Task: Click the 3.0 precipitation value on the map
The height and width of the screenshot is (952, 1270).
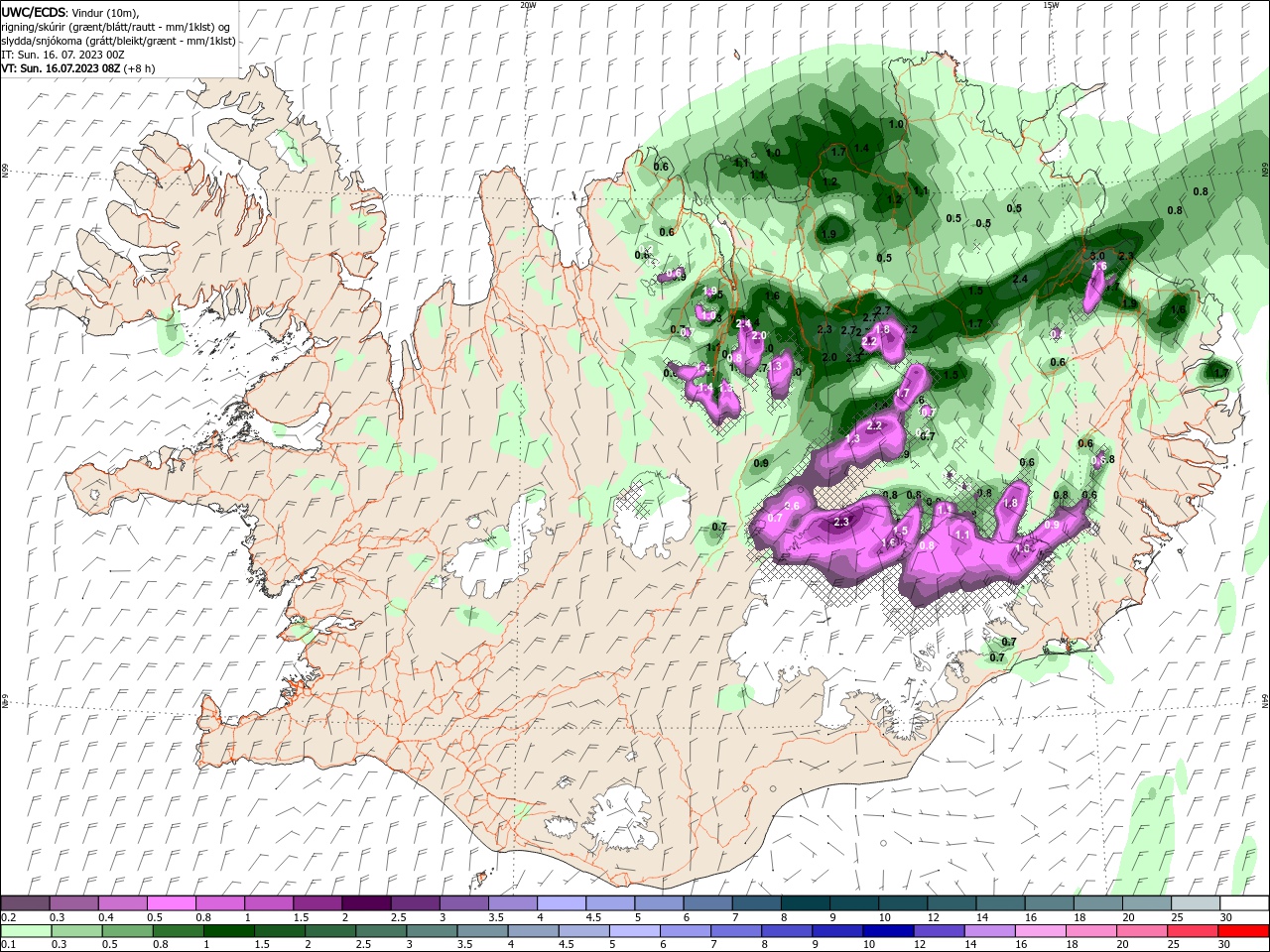Action: pyautogui.click(x=1097, y=256)
